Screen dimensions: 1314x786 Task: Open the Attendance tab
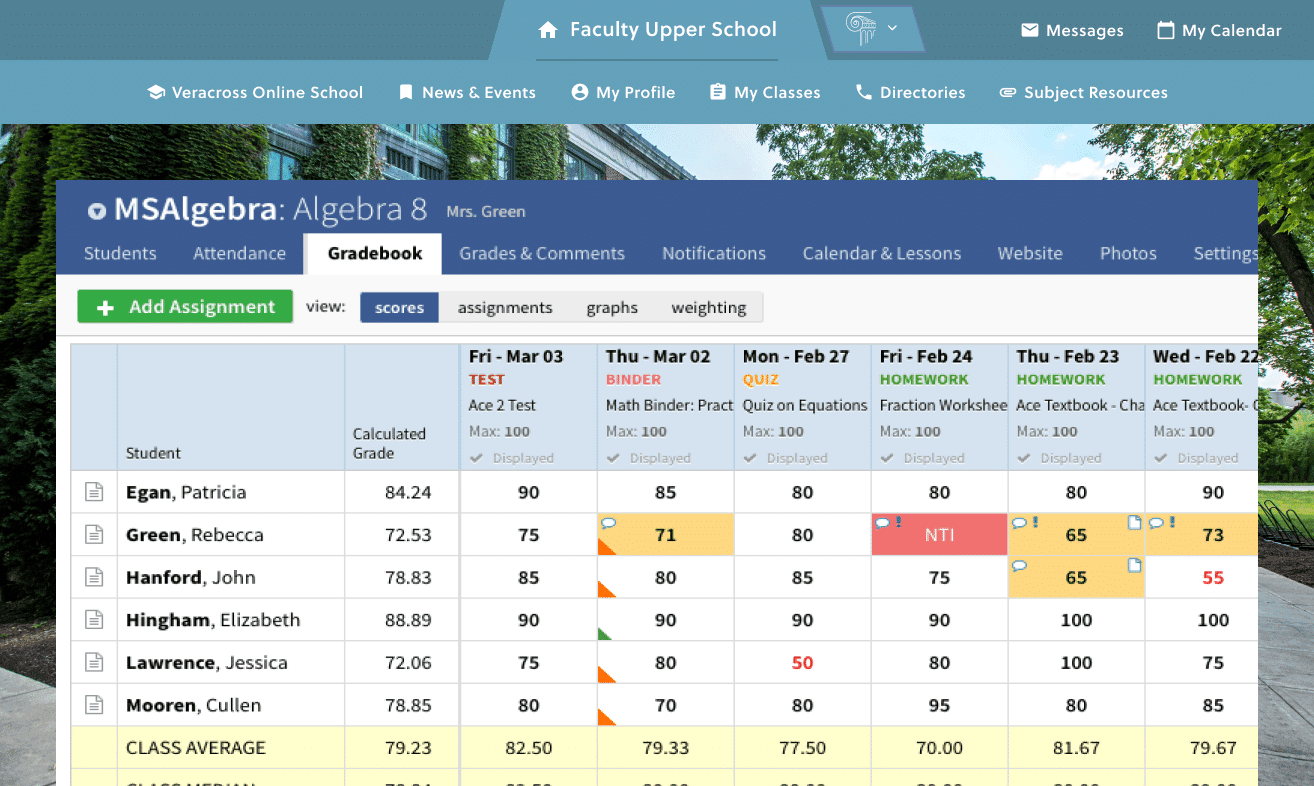[x=239, y=254]
